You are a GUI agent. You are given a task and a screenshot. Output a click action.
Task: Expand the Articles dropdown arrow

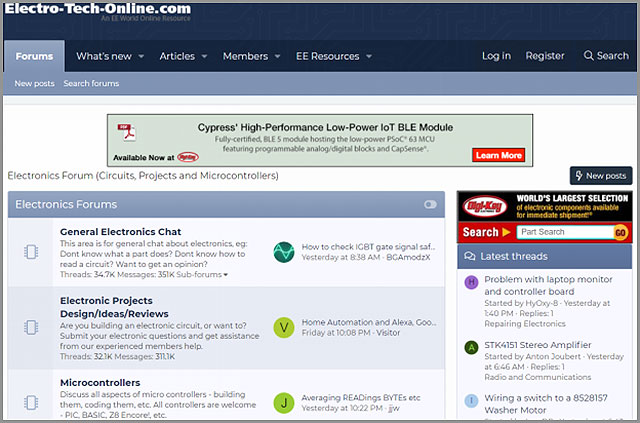click(x=204, y=56)
